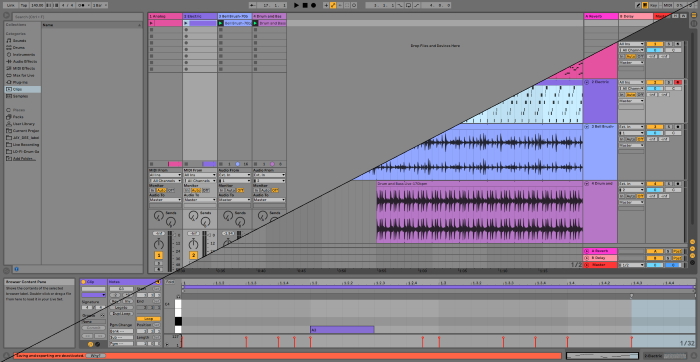Screen dimensions: 700x362
Task: Click the Add Folder link
Action: 24,158
